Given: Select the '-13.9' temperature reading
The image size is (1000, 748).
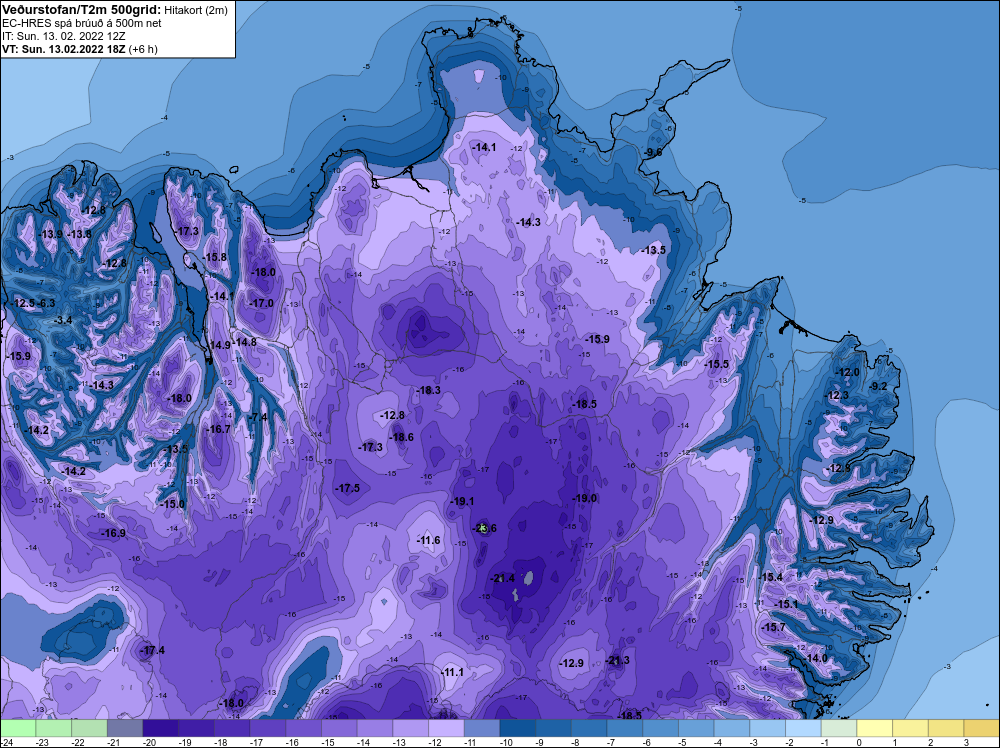Looking at the screenshot, I should pyautogui.click(x=51, y=234).
